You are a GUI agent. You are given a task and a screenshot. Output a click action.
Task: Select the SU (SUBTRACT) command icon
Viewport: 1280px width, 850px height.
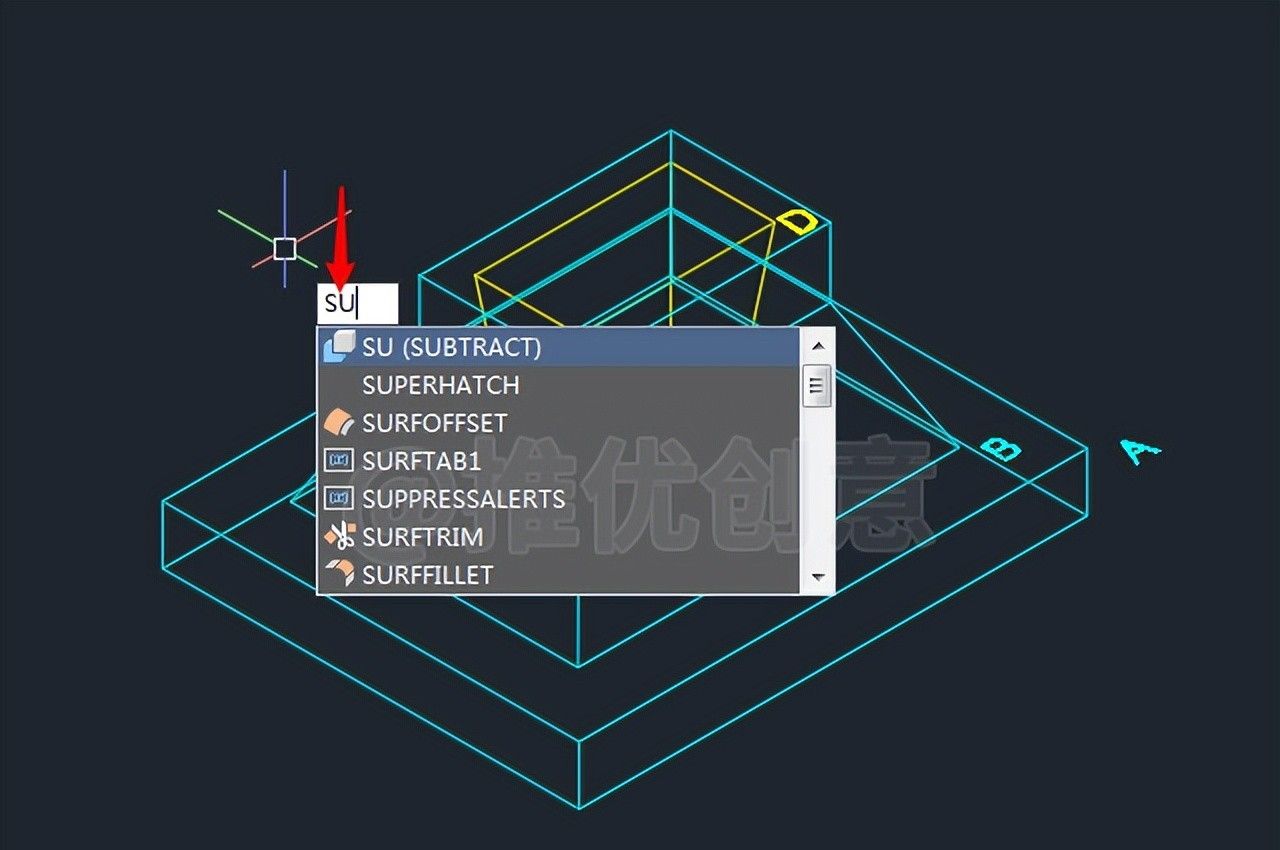(x=339, y=346)
